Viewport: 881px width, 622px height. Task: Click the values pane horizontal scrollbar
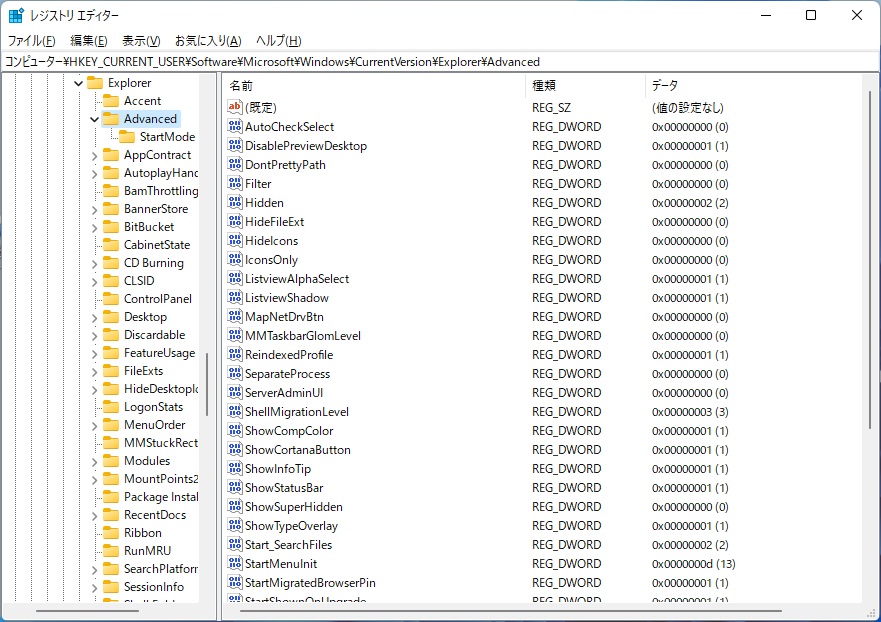[510, 610]
